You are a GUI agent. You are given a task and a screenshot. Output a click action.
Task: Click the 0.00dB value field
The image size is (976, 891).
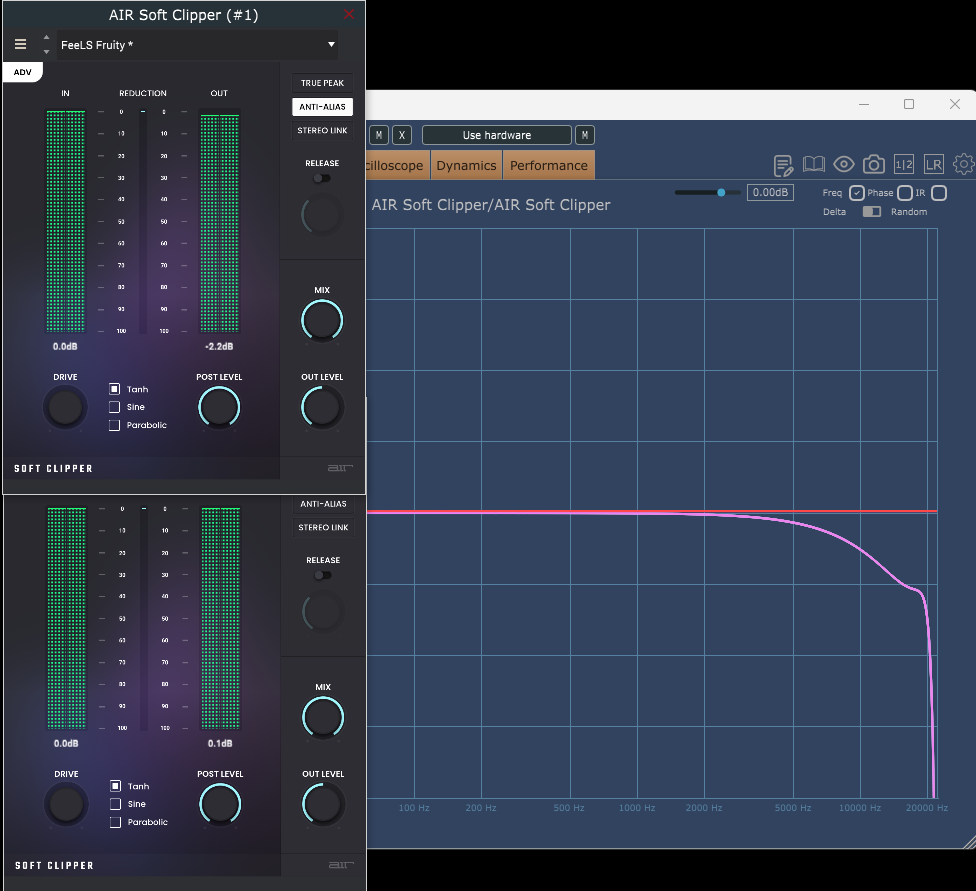(770, 192)
